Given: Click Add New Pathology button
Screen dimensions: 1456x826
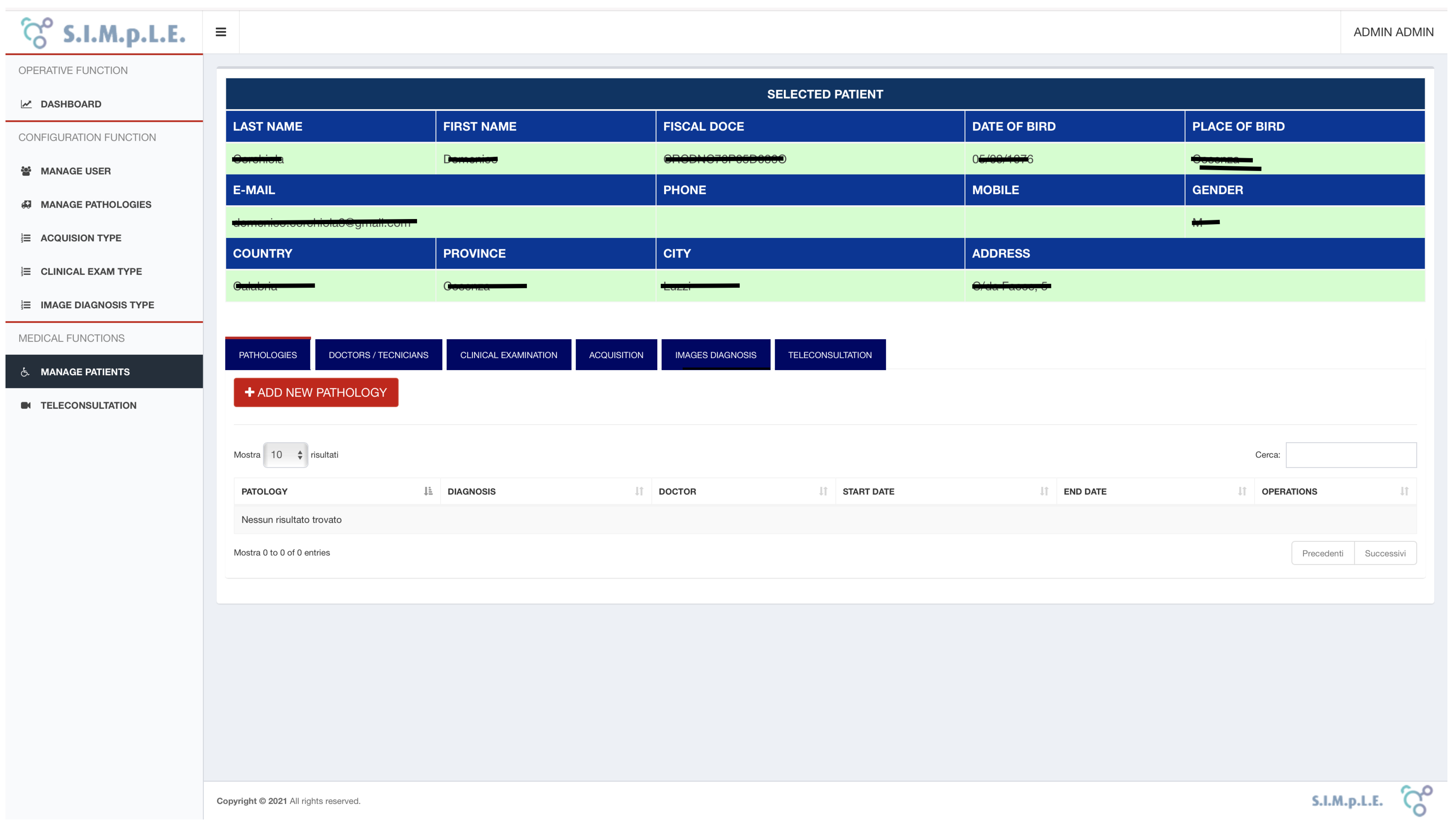Looking at the screenshot, I should pyautogui.click(x=316, y=392).
